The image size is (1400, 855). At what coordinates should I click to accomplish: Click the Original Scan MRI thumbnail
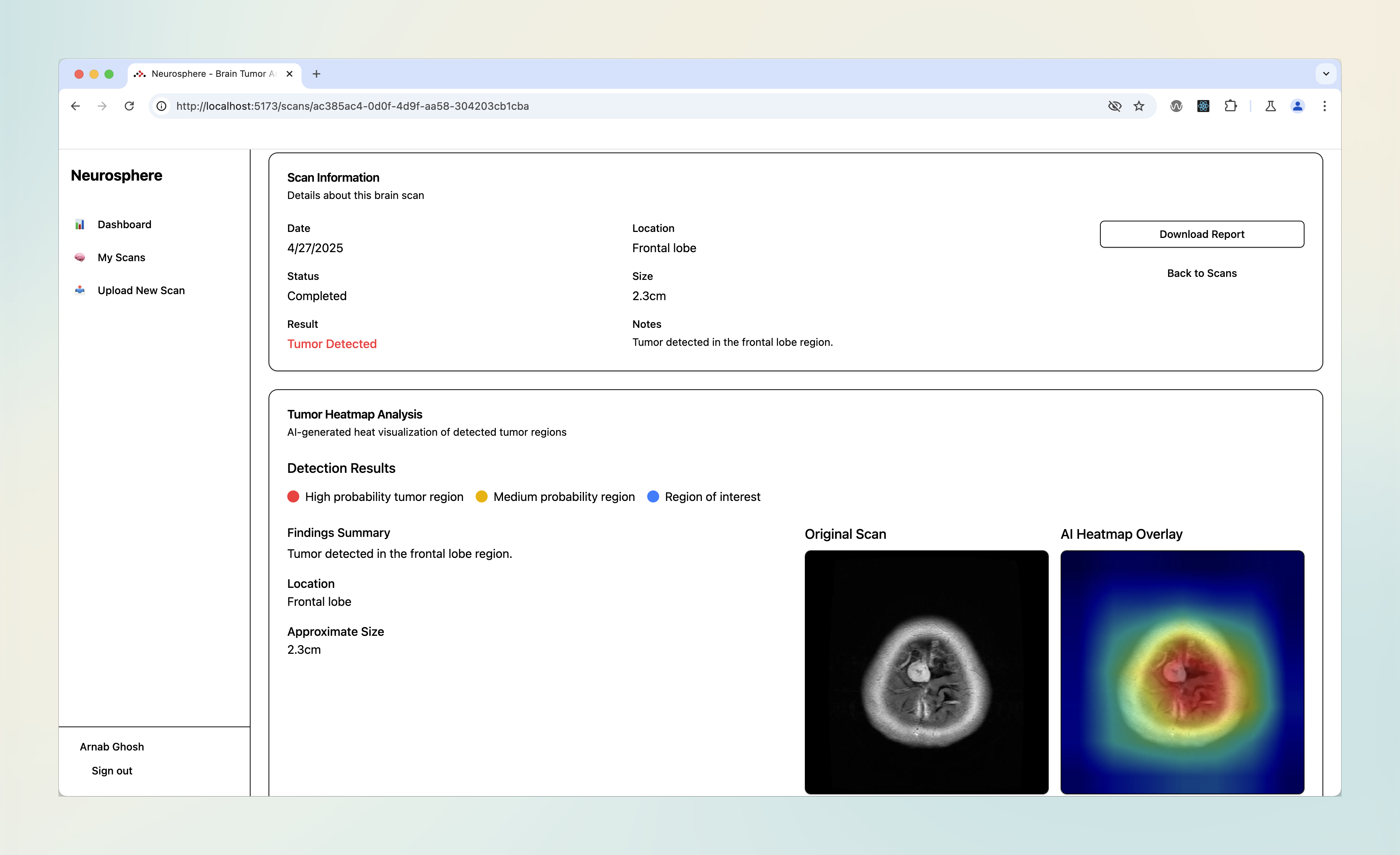(x=925, y=672)
